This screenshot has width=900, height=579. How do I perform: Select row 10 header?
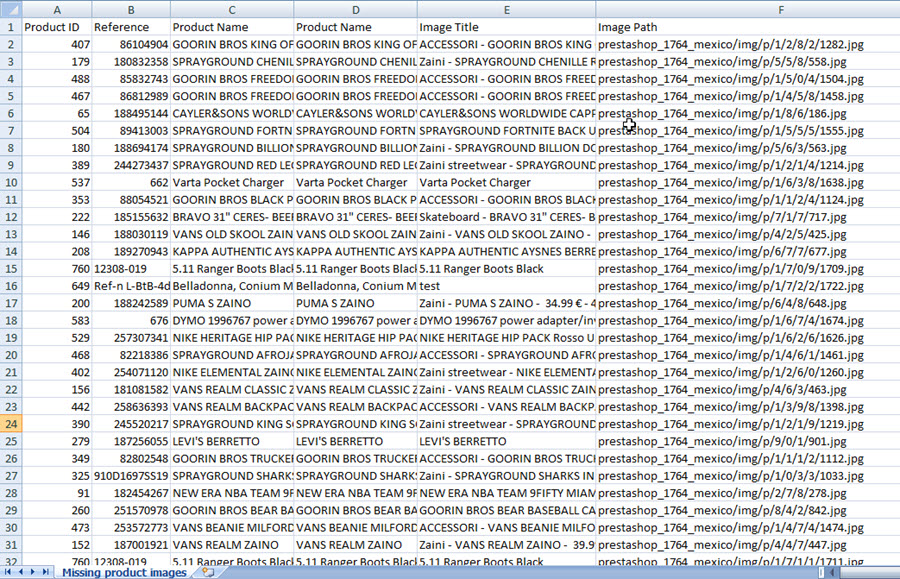point(11,182)
